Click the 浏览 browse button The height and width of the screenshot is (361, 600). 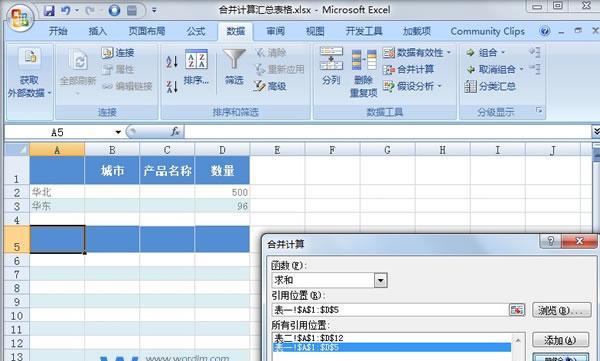[561, 310]
